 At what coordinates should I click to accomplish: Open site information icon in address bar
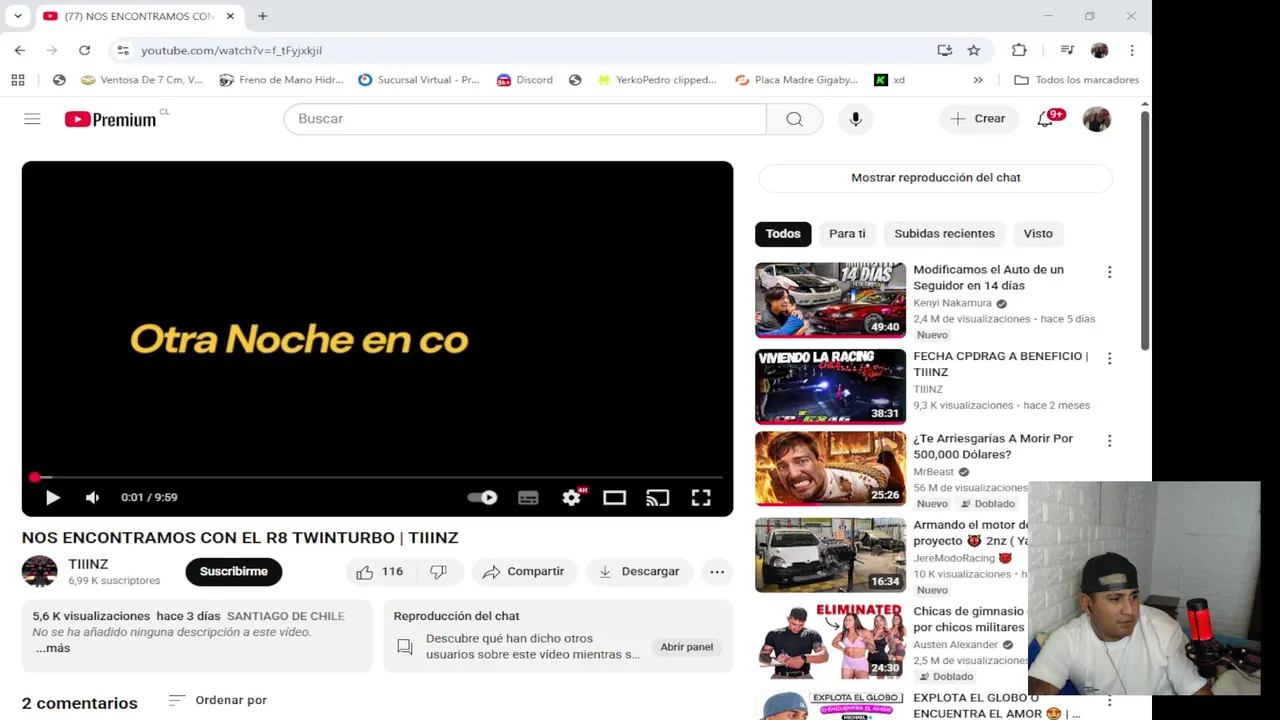(122, 50)
